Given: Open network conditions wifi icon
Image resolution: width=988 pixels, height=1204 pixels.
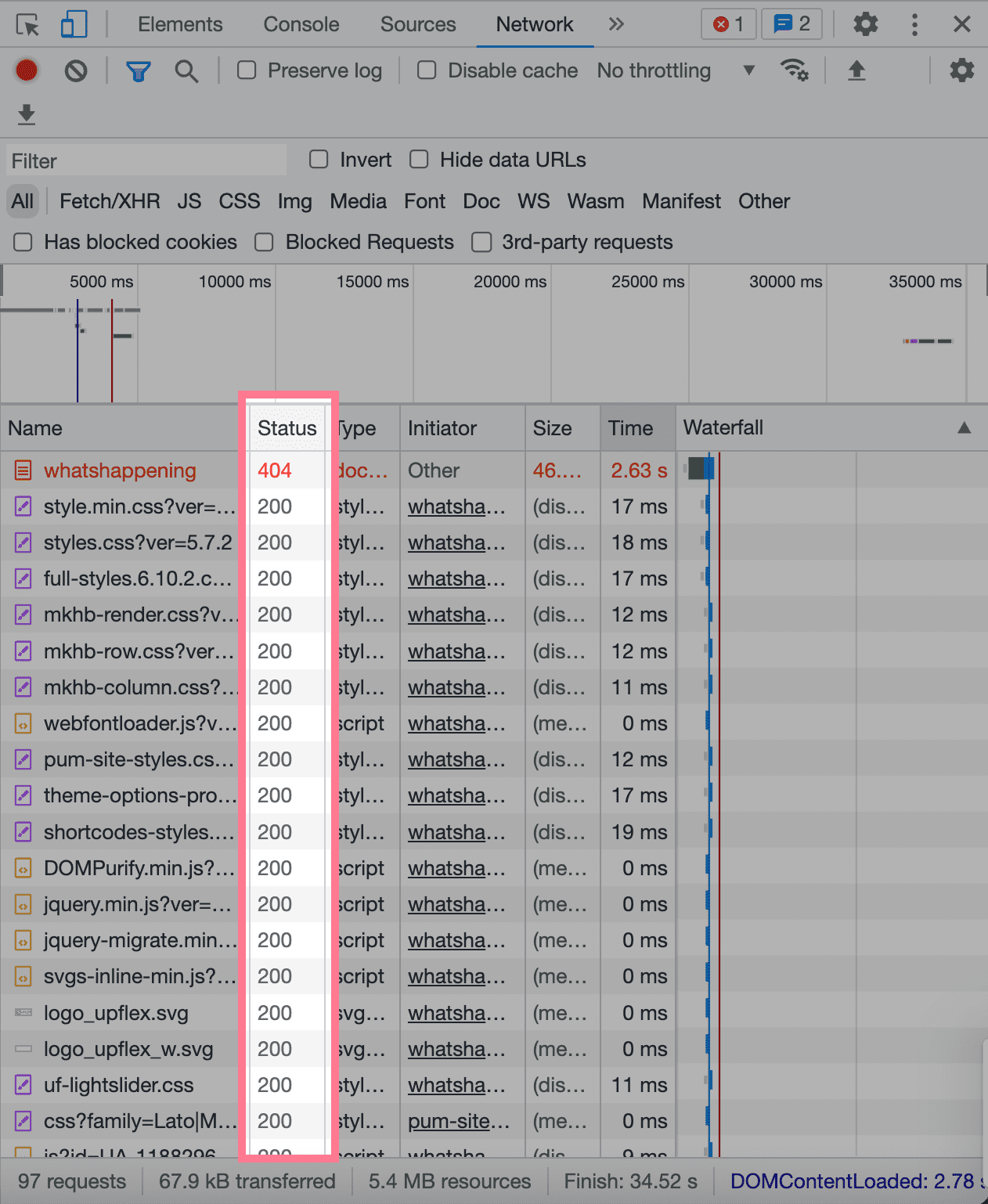Looking at the screenshot, I should pos(794,70).
